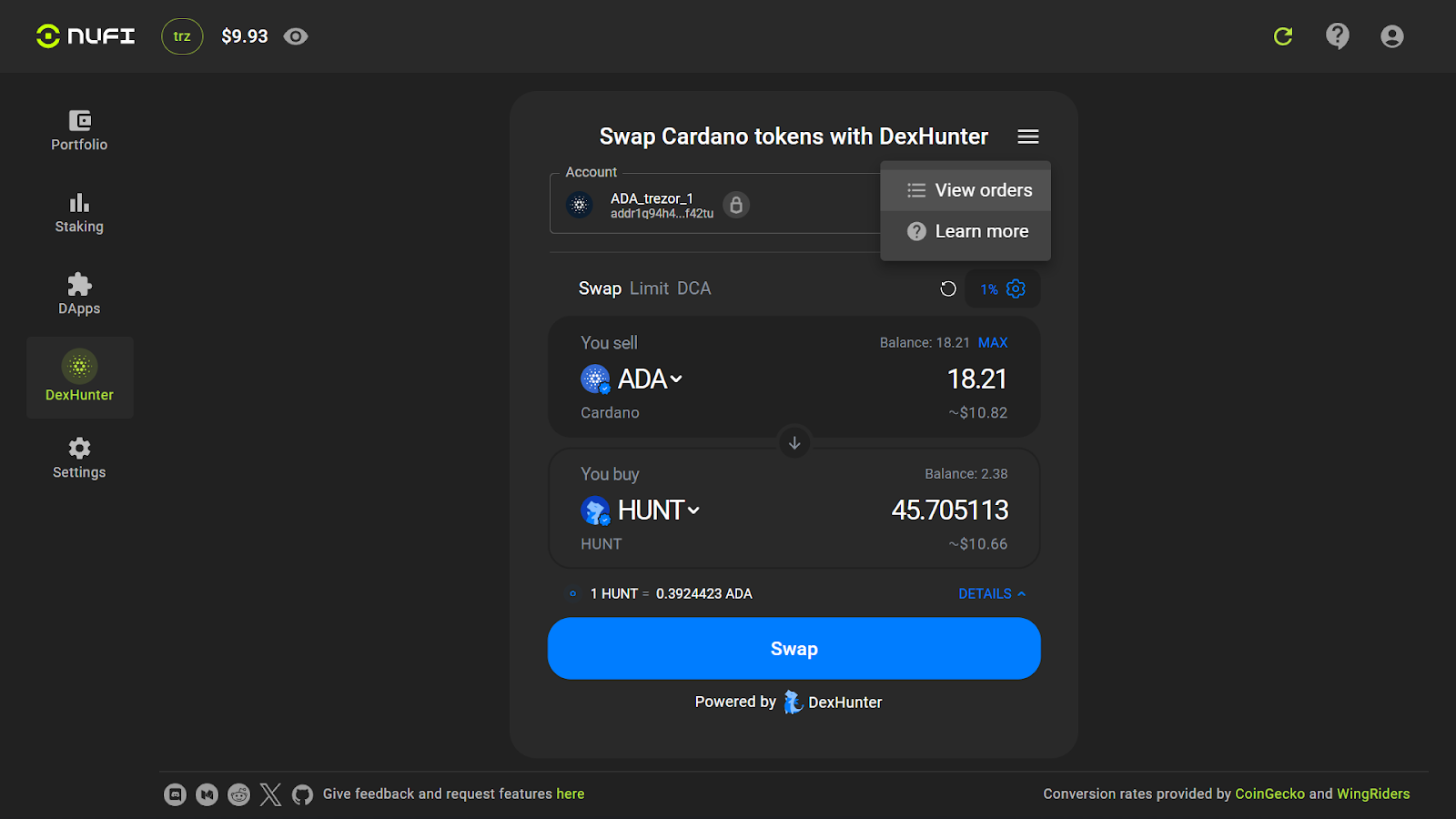Open the trz wallet profile badge
This screenshot has width=1456, height=819.
pyautogui.click(x=182, y=36)
